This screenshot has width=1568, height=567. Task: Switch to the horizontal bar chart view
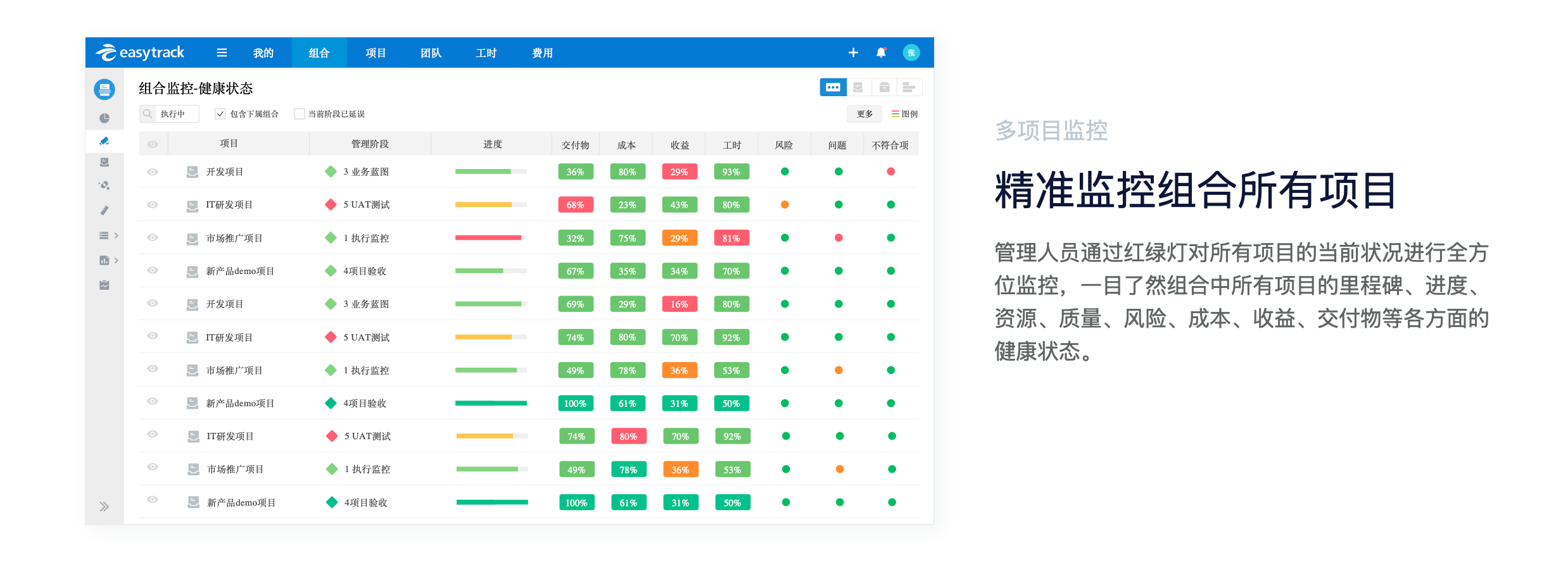(909, 87)
